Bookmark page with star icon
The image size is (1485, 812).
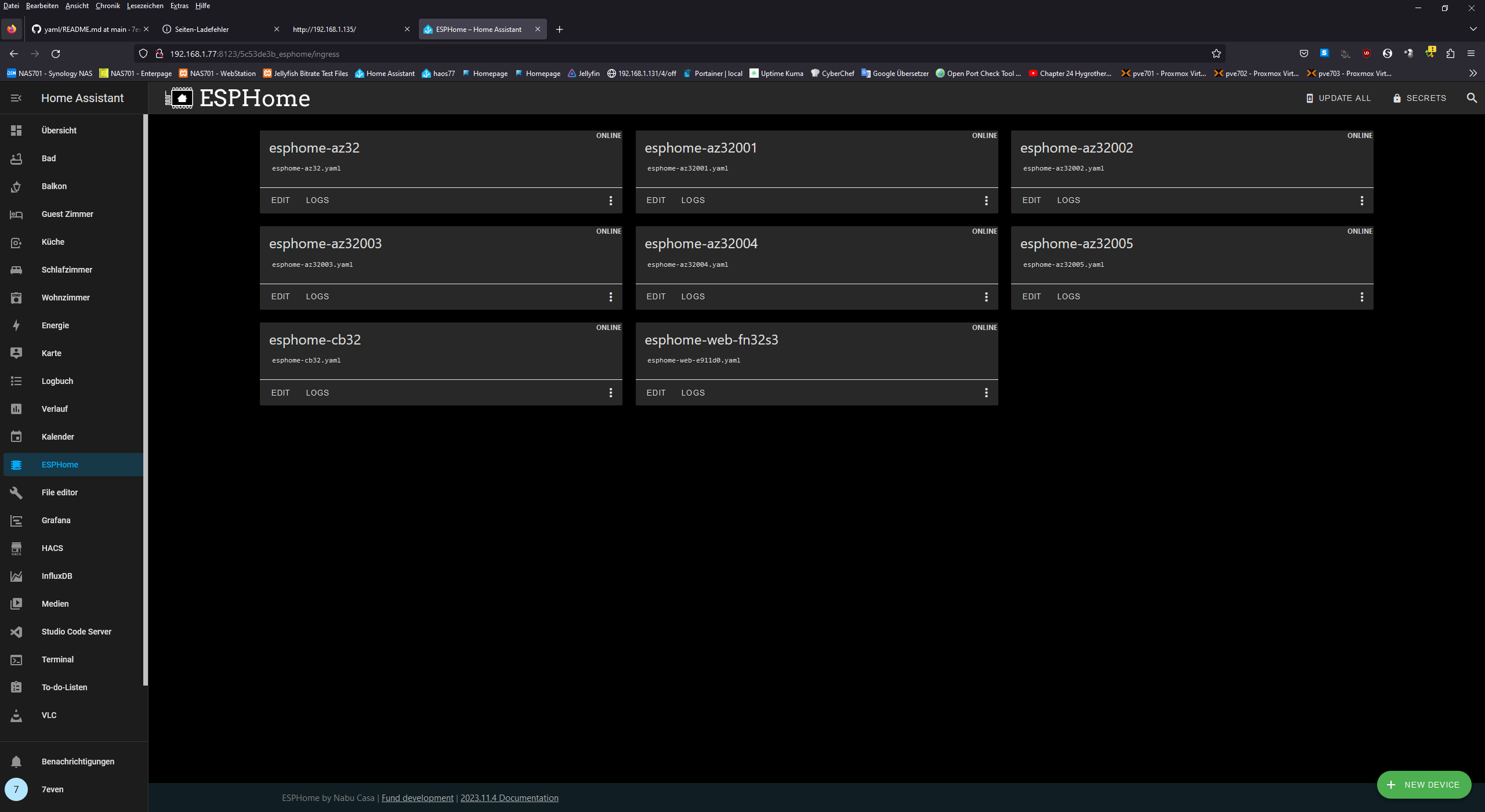pyautogui.click(x=1216, y=54)
